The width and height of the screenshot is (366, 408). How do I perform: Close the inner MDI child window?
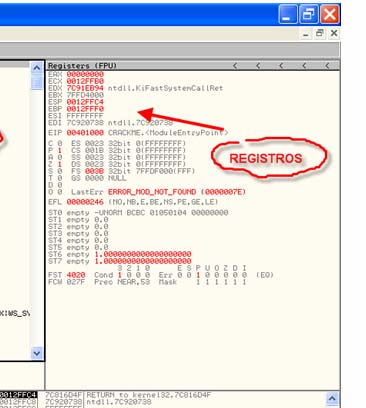click(334, 33)
